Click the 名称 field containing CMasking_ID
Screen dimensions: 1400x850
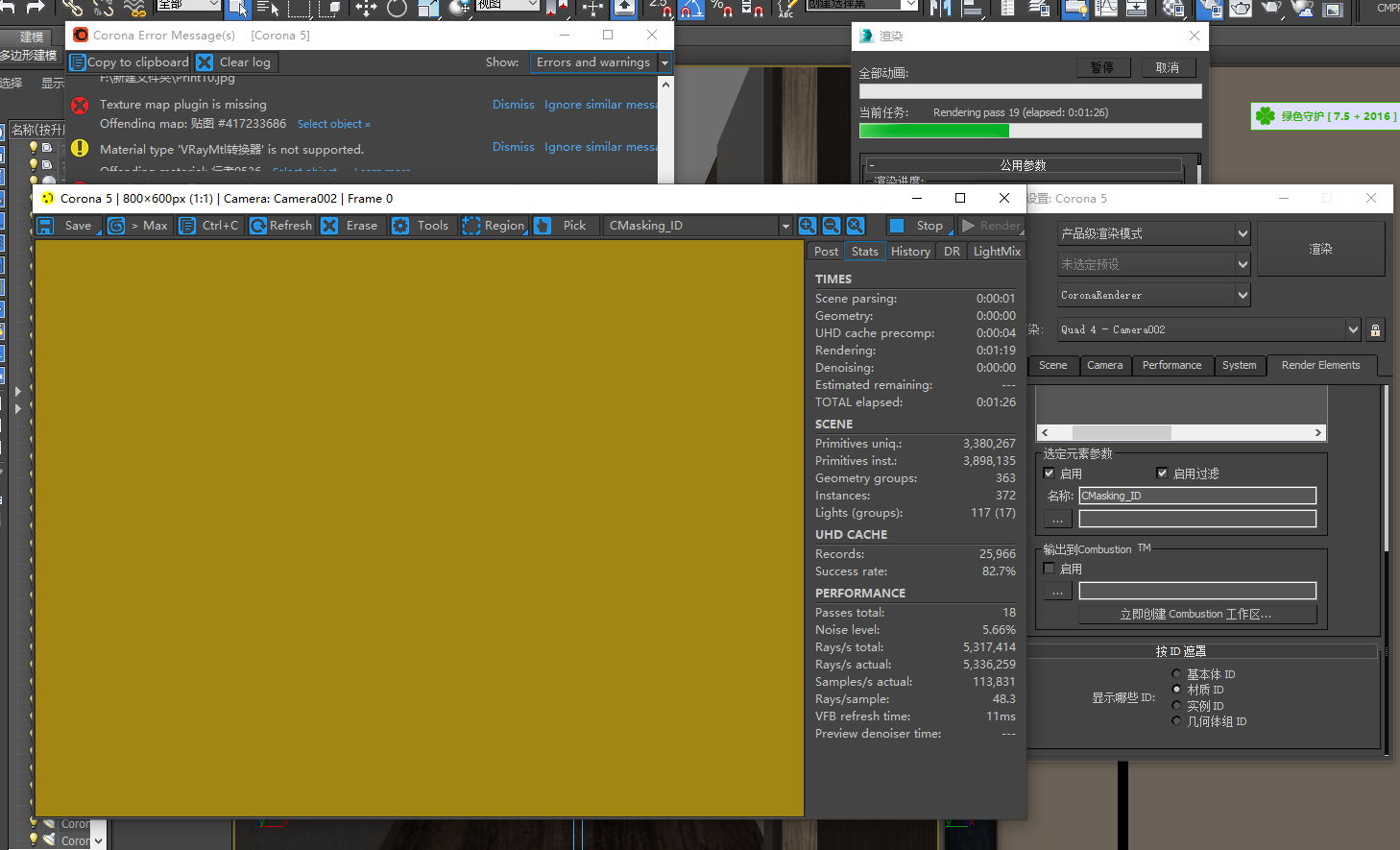(1197, 496)
